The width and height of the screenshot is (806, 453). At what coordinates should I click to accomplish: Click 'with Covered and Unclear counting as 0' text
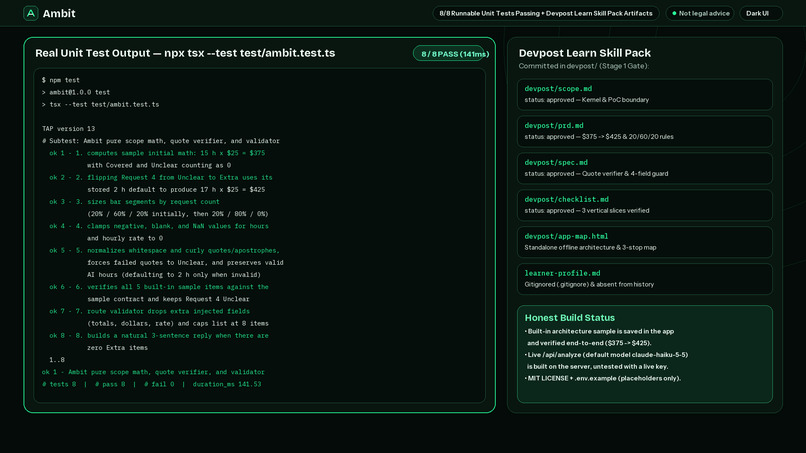(159, 165)
